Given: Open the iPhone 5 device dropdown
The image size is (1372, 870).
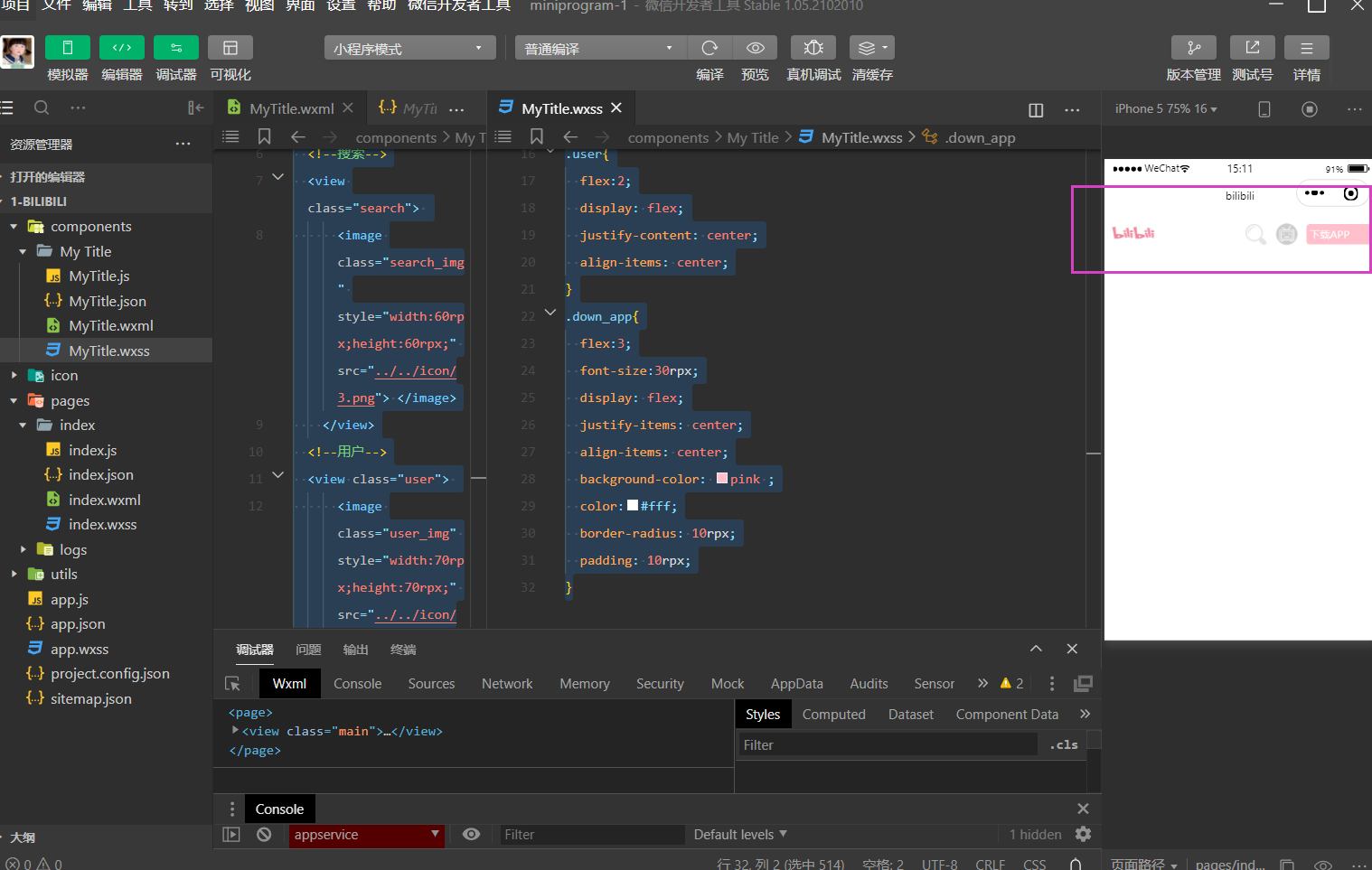Looking at the screenshot, I should [x=1166, y=108].
